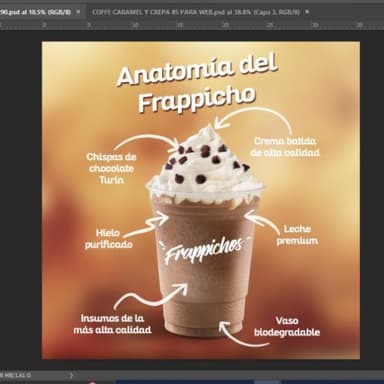Click the 'Insumos de la más alta calidad' label

click(112, 324)
